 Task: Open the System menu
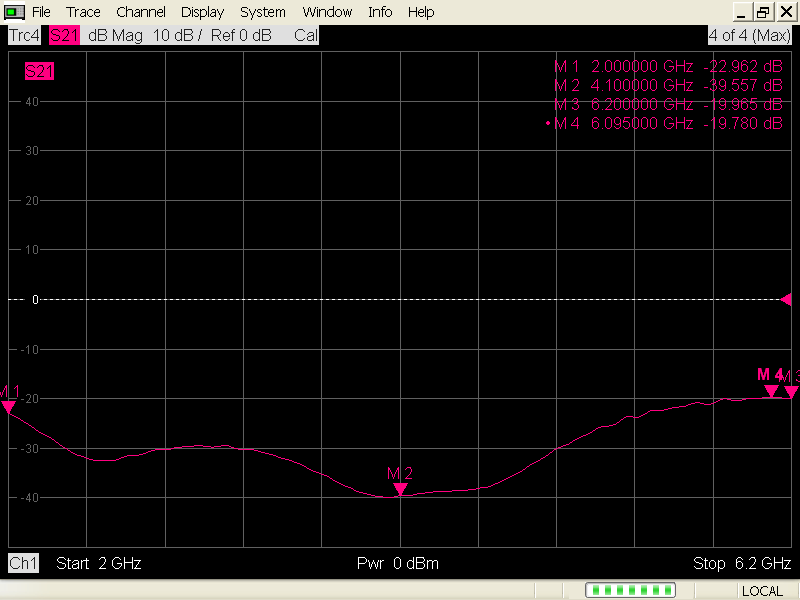(x=262, y=11)
